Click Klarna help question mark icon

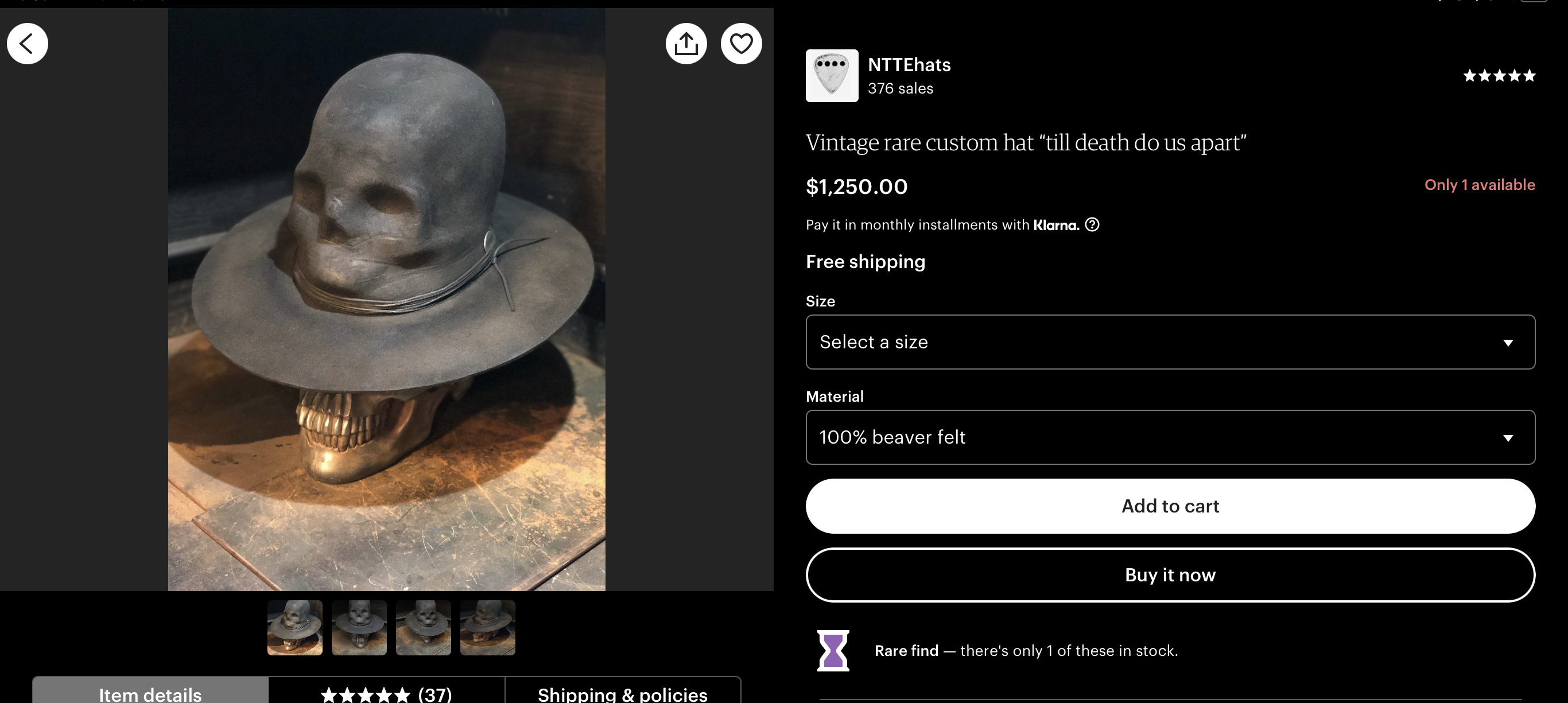click(1092, 224)
